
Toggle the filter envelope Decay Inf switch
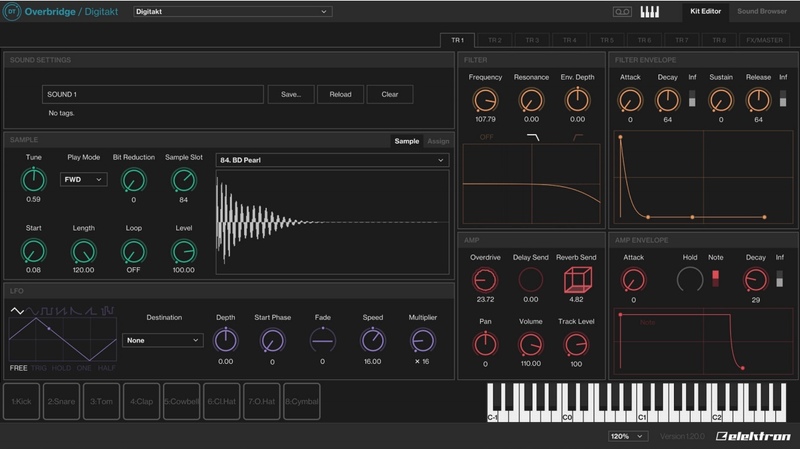coord(693,98)
